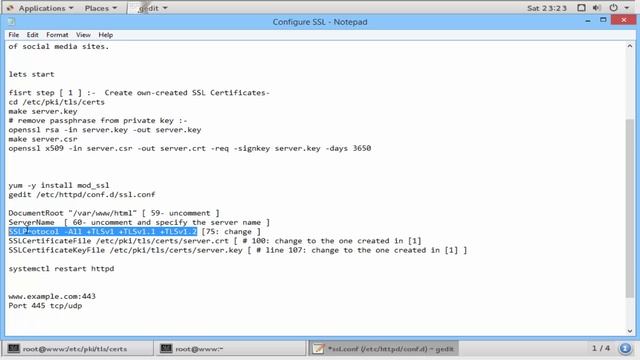The width and height of the screenshot is (640, 360).
Task: Click the line 'make server.csr'
Action: [x=43, y=139]
